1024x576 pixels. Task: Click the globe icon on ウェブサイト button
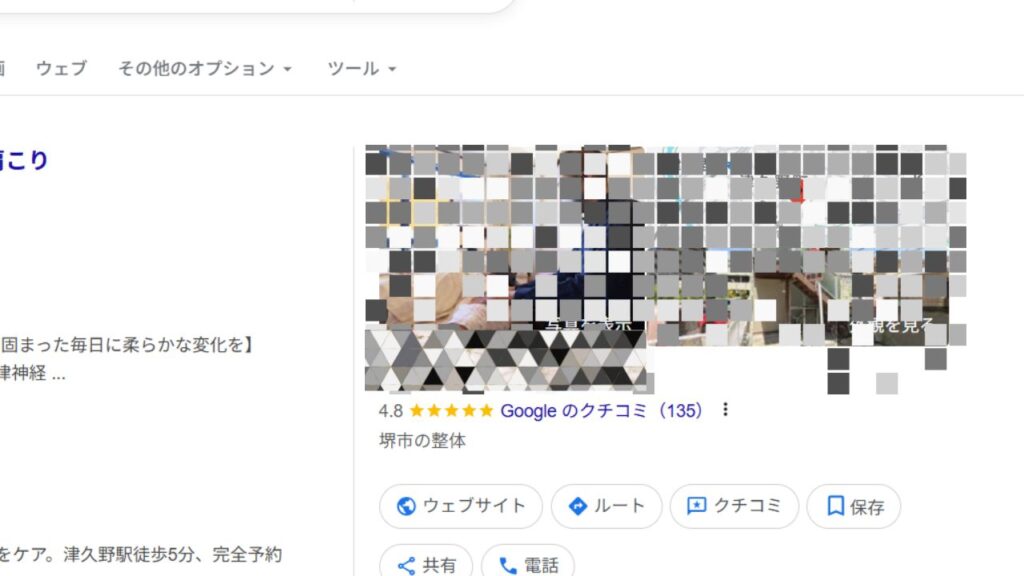406,506
